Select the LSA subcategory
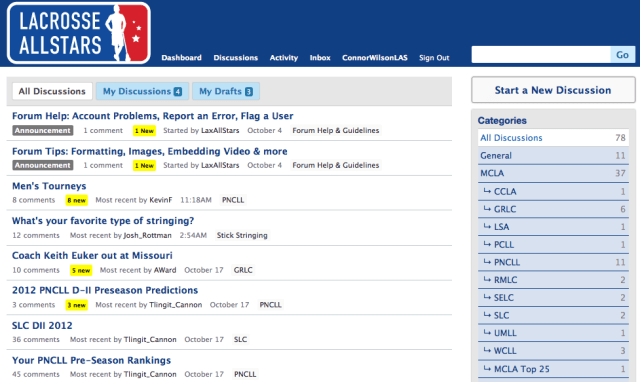640x382 pixels. (x=553, y=227)
